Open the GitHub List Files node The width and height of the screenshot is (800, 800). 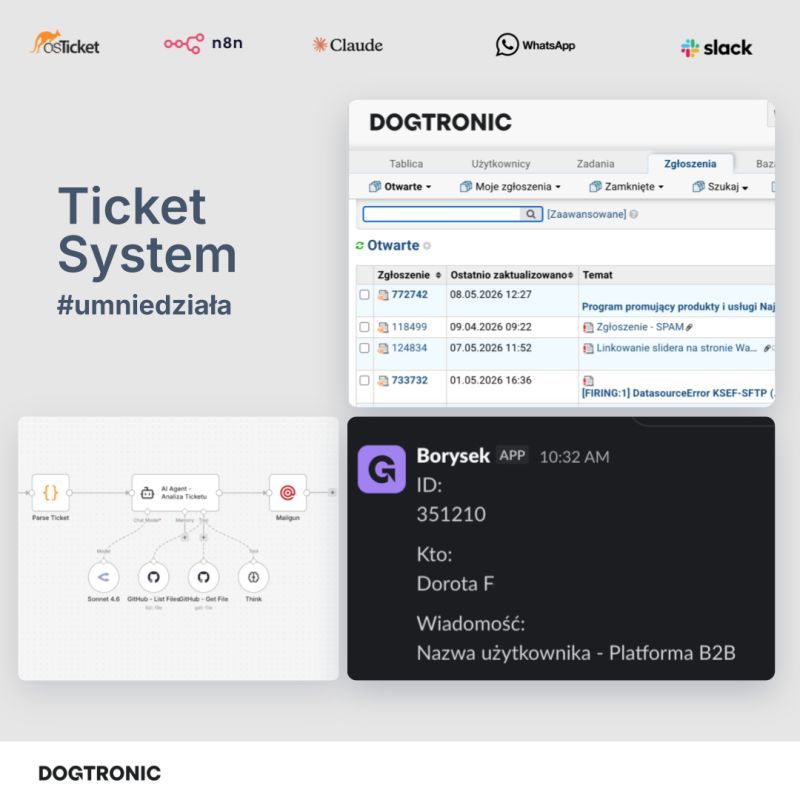pos(154,577)
